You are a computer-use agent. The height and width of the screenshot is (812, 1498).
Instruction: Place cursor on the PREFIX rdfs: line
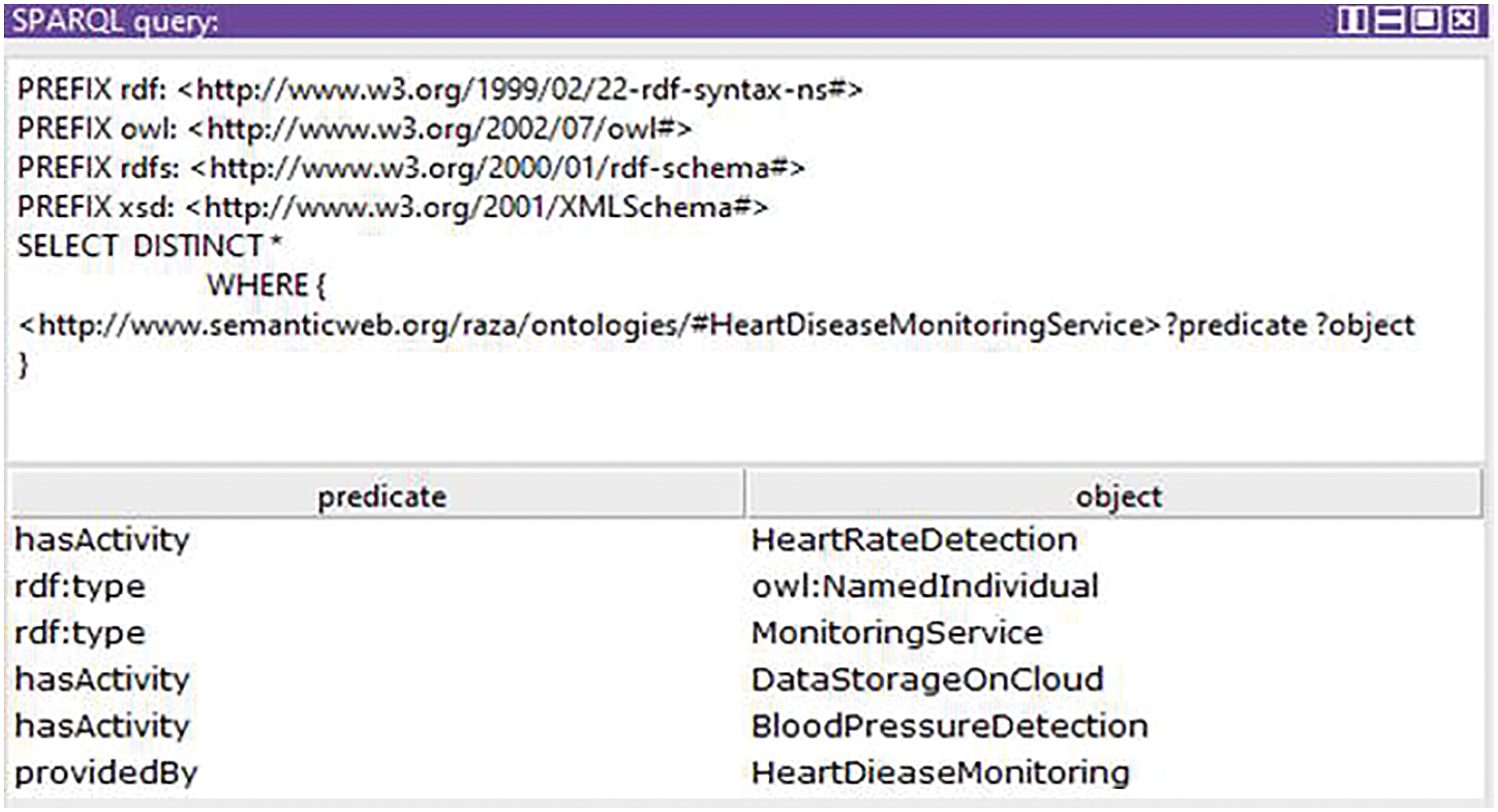pyautogui.click(x=410, y=168)
